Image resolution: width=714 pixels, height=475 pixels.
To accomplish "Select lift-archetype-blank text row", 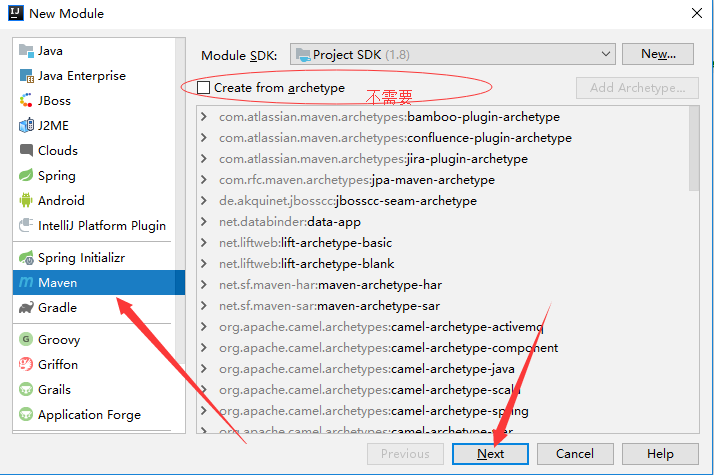I will tap(306, 264).
